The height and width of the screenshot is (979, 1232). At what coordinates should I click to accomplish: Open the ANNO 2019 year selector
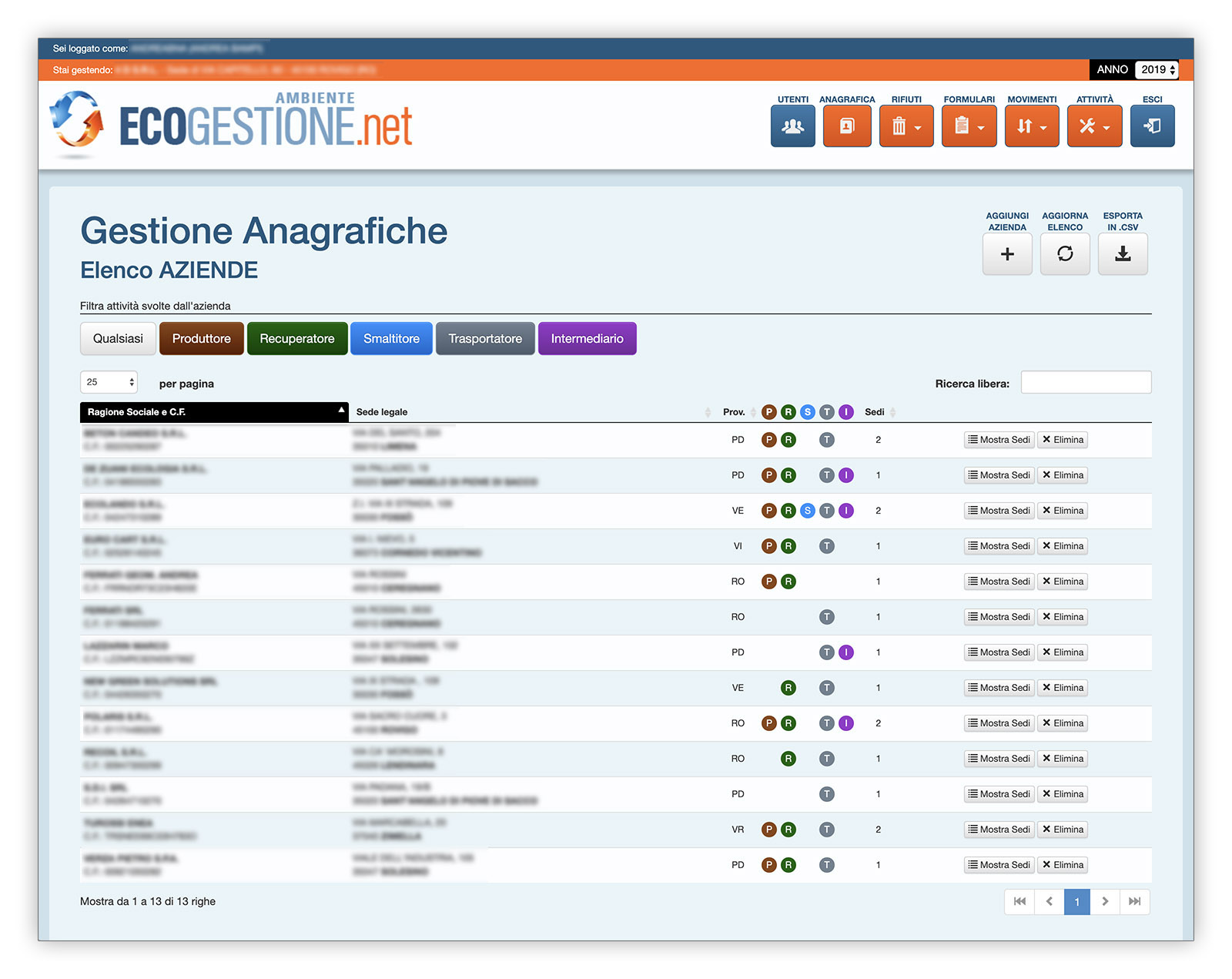pos(1157,69)
